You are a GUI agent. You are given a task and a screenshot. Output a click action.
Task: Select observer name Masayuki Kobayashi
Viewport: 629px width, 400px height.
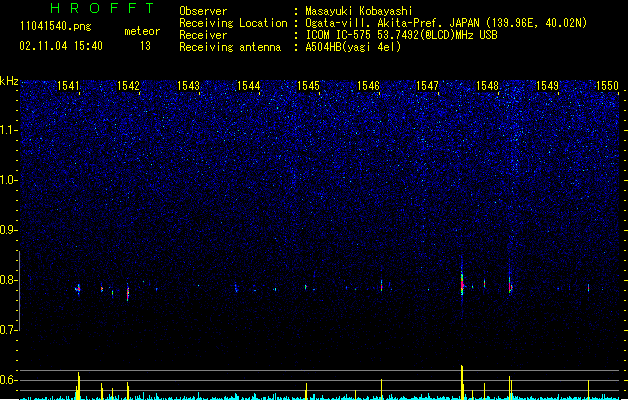359,11
